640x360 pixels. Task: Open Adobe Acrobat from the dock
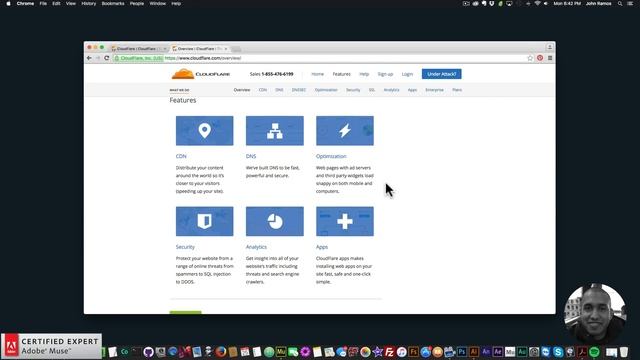pyautogui.click(x=582, y=351)
